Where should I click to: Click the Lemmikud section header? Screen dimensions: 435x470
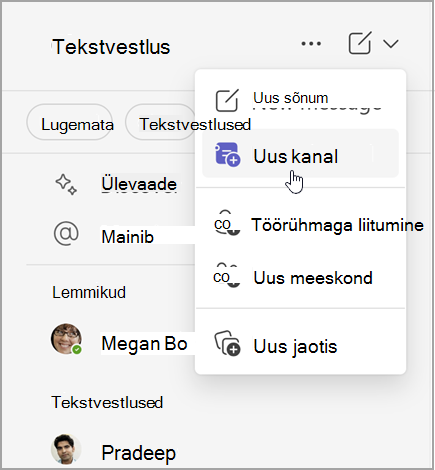[89, 292]
